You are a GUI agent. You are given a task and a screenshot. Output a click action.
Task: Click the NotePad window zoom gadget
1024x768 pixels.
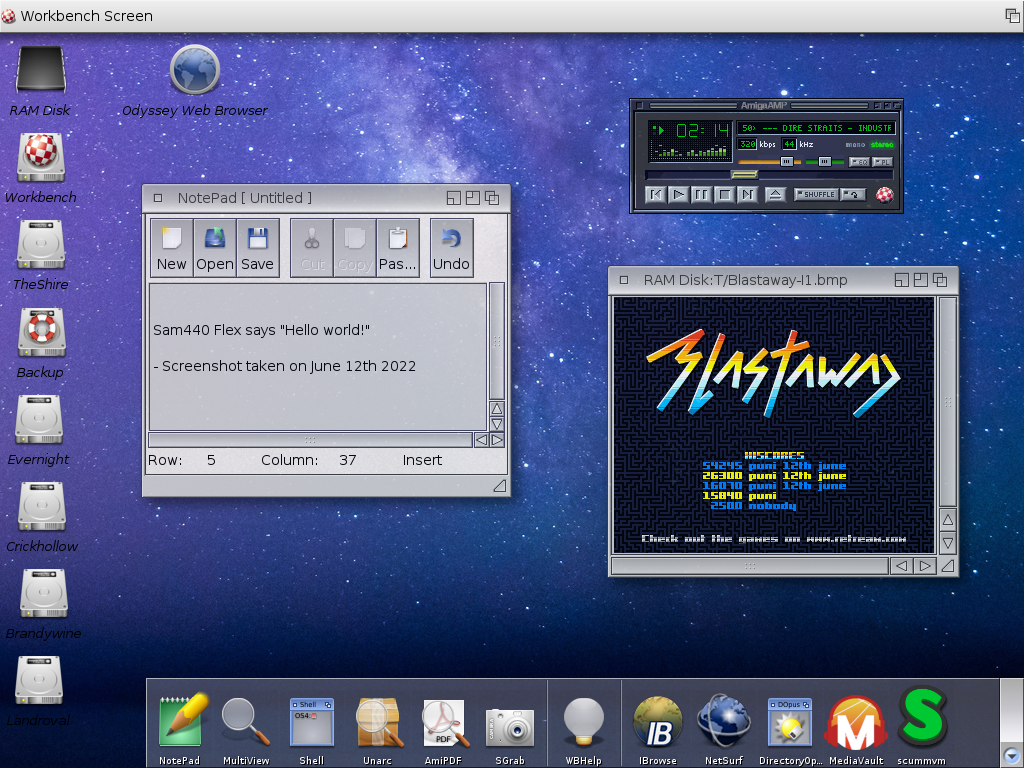click(473, 198)
